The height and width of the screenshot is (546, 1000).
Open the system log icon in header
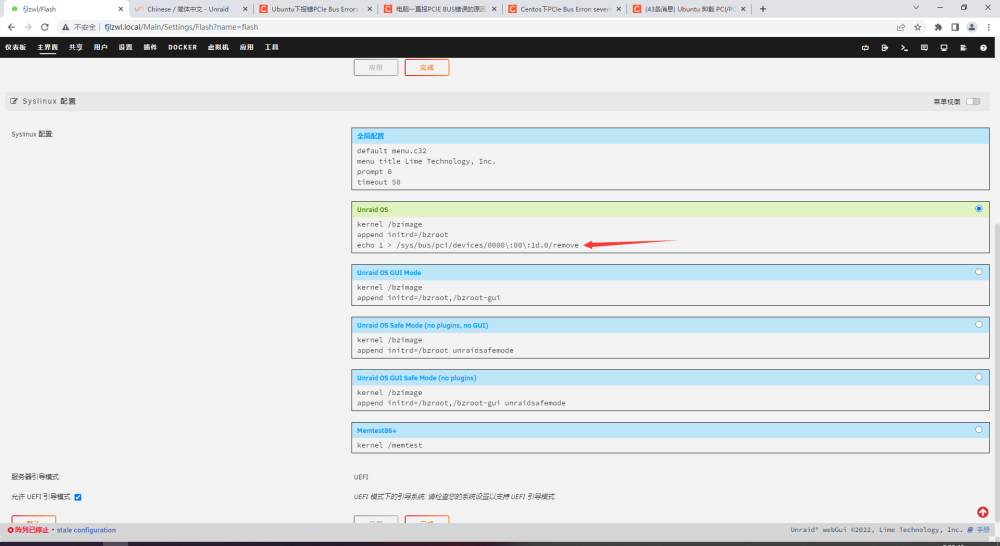963,47
